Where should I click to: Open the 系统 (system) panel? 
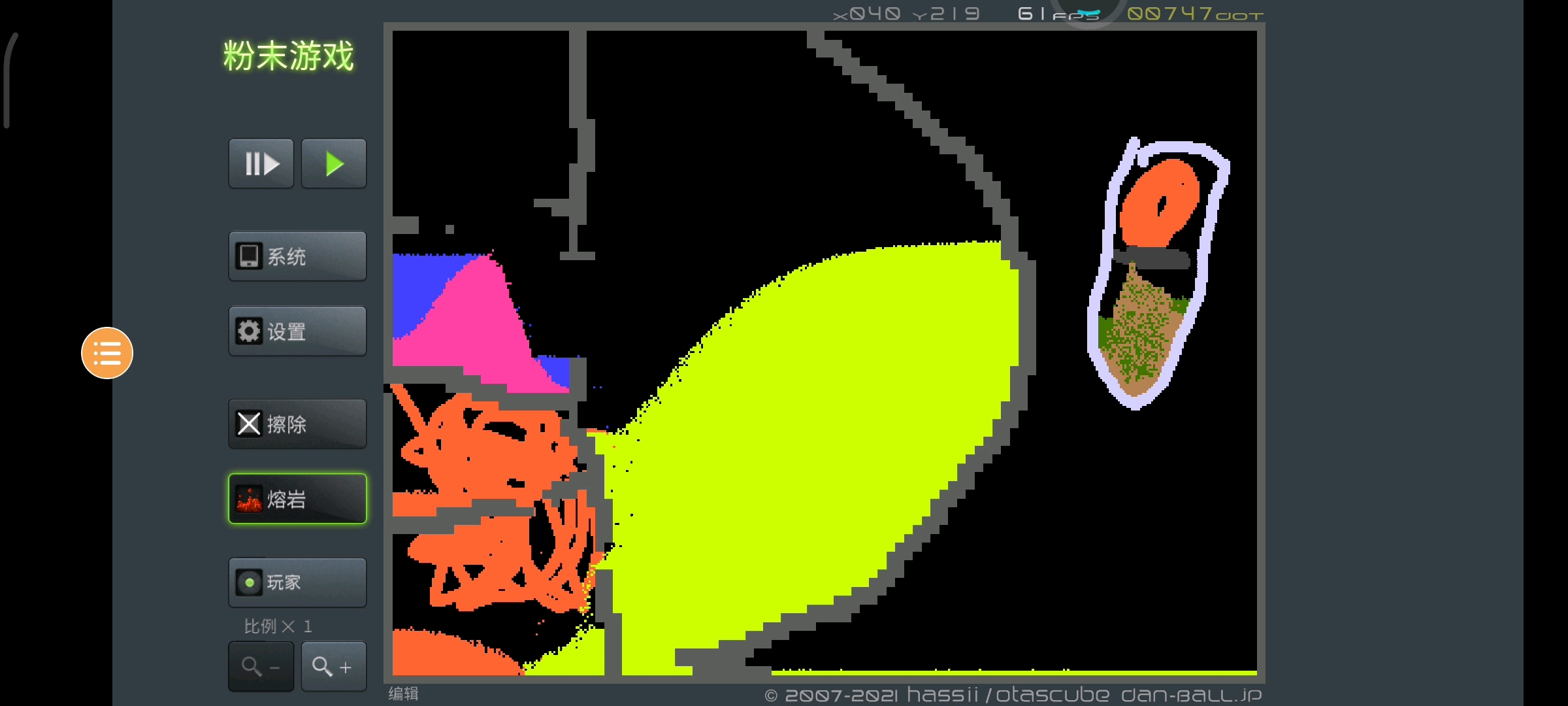[x=297, y=257]
